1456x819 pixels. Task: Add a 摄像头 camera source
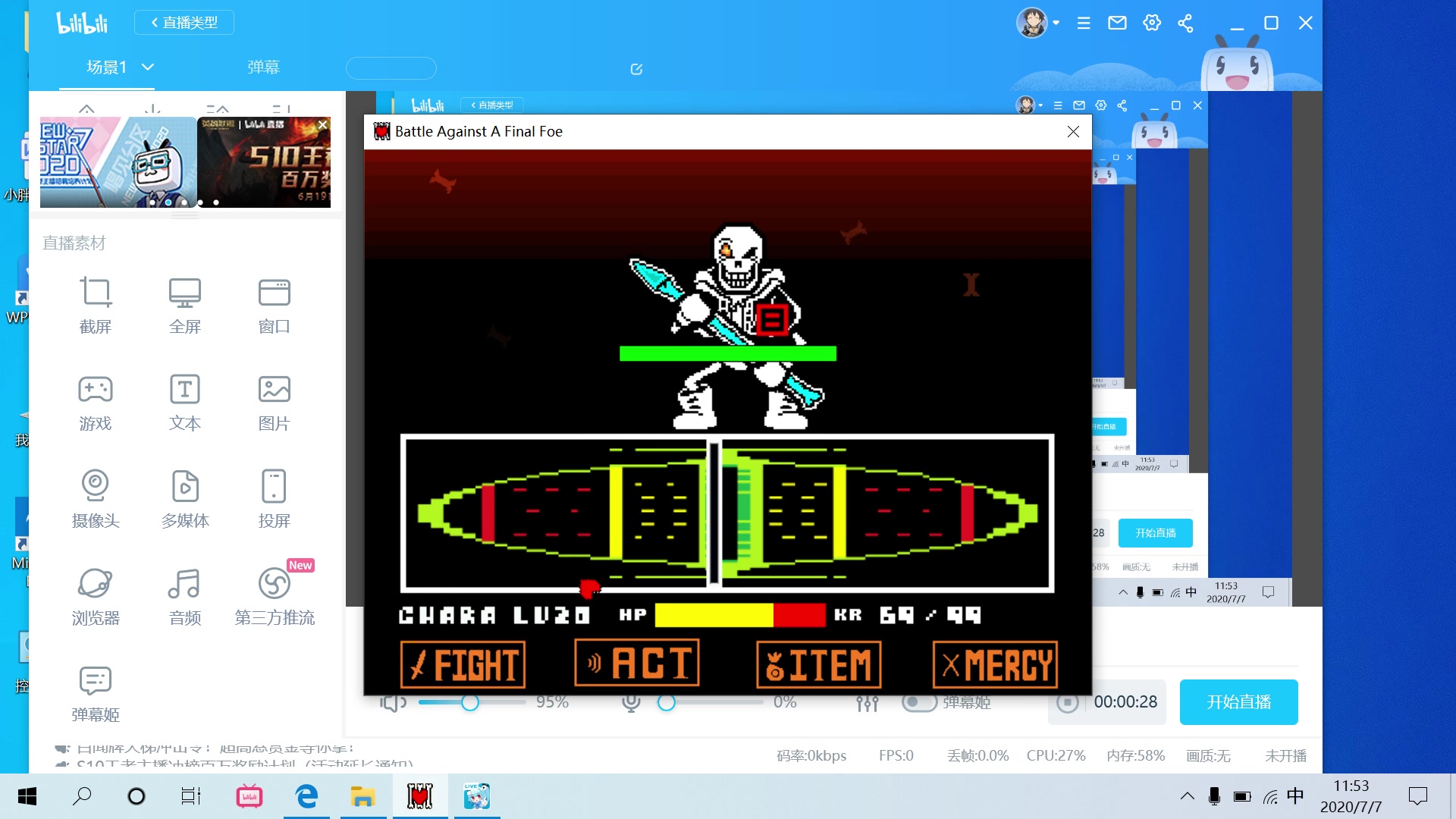(96, 497)
